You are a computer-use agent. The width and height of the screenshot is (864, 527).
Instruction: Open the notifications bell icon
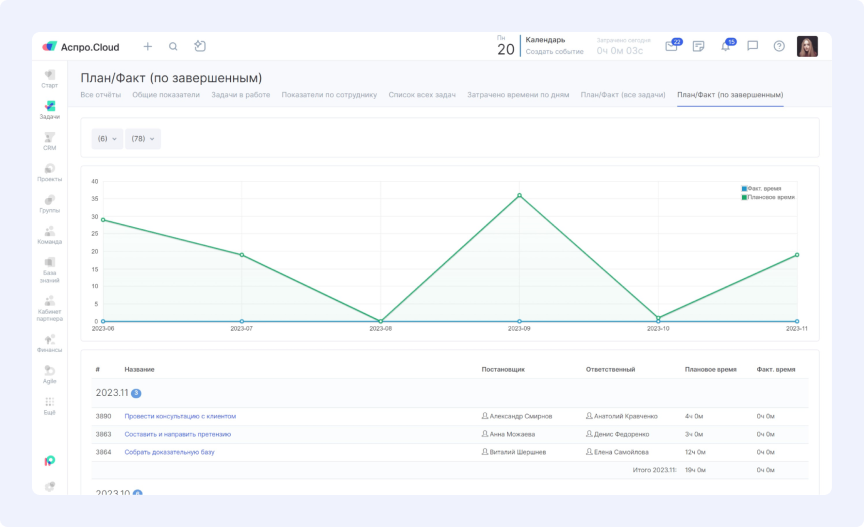coord(725,46)
